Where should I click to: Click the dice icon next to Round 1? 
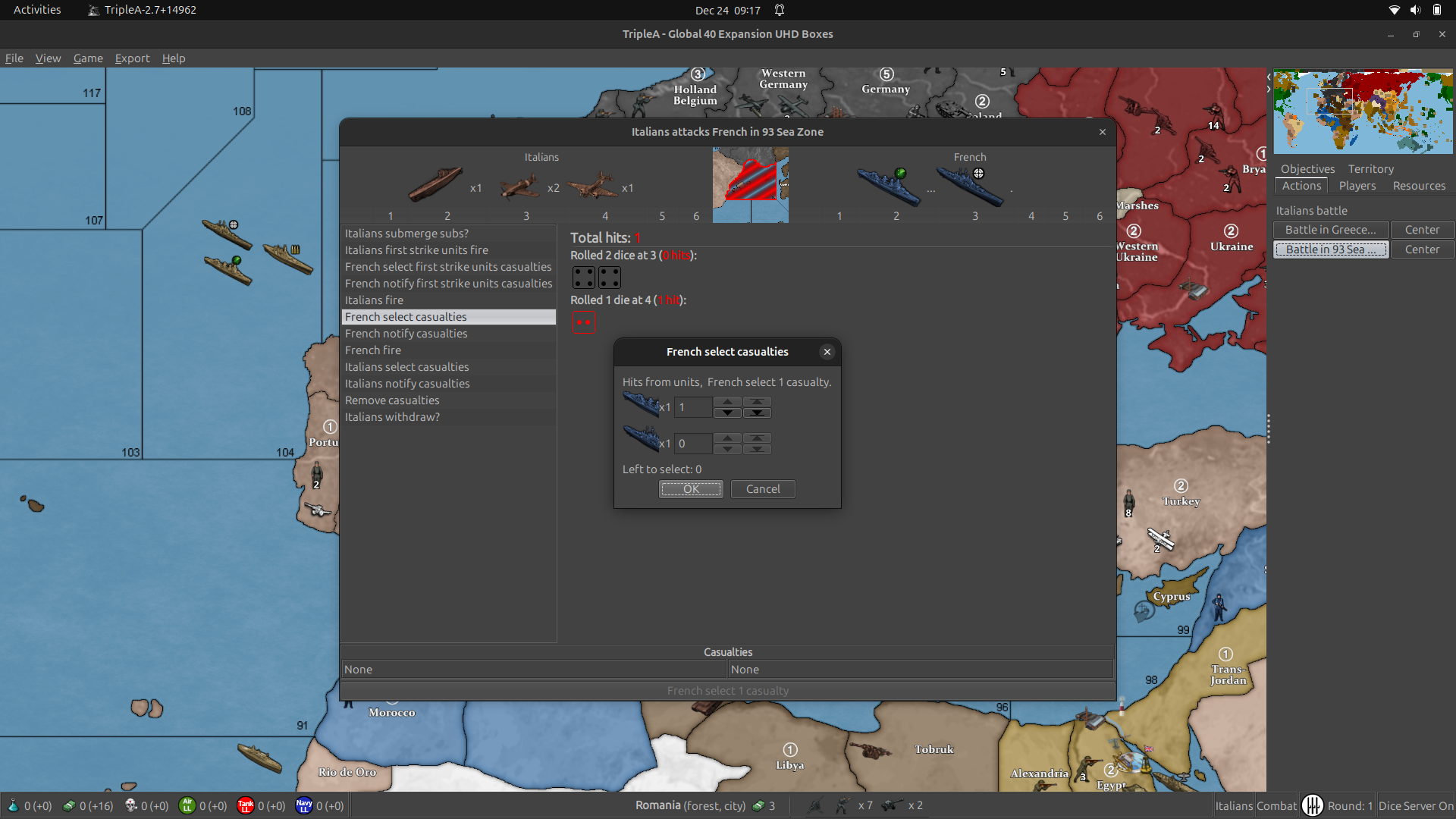(1314, 805)
